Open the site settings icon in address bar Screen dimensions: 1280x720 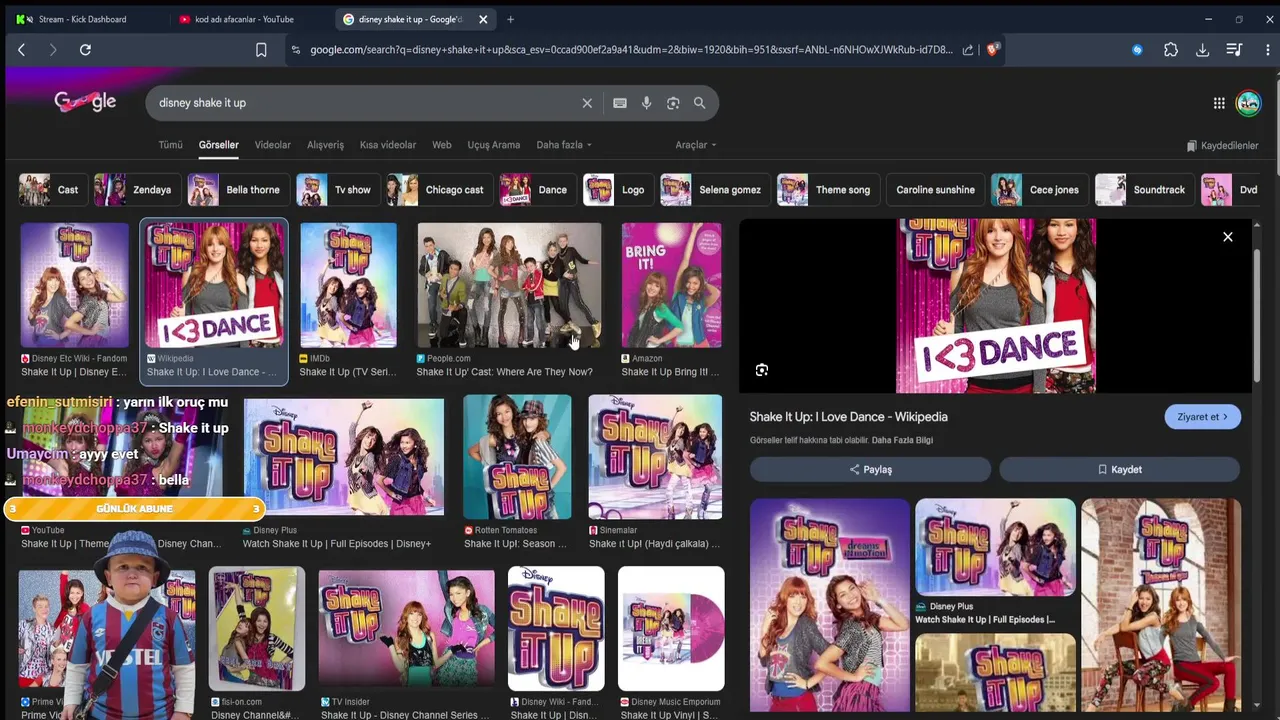295,50
